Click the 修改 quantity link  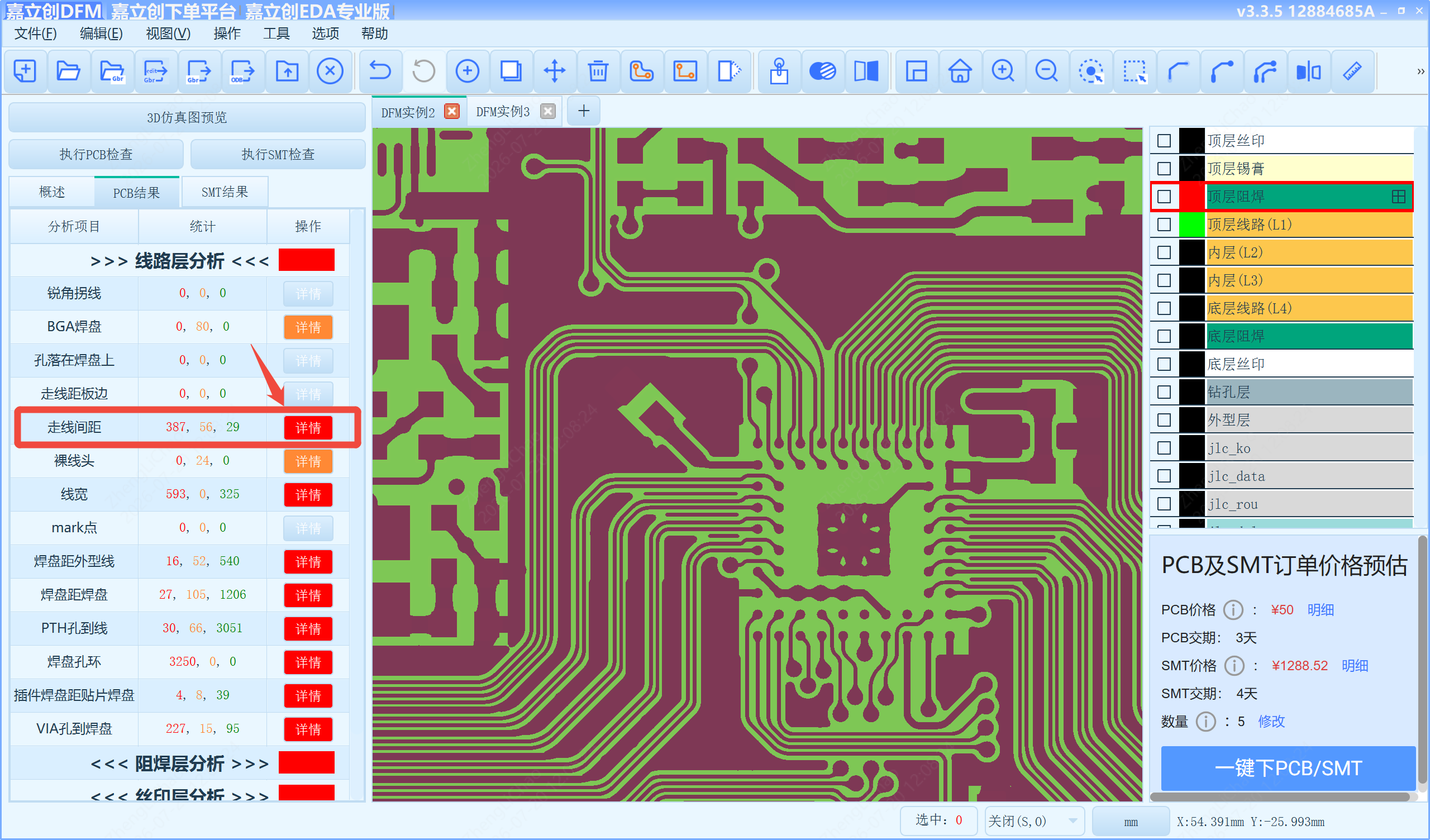pyautogui.click(x=1271, y=722)
